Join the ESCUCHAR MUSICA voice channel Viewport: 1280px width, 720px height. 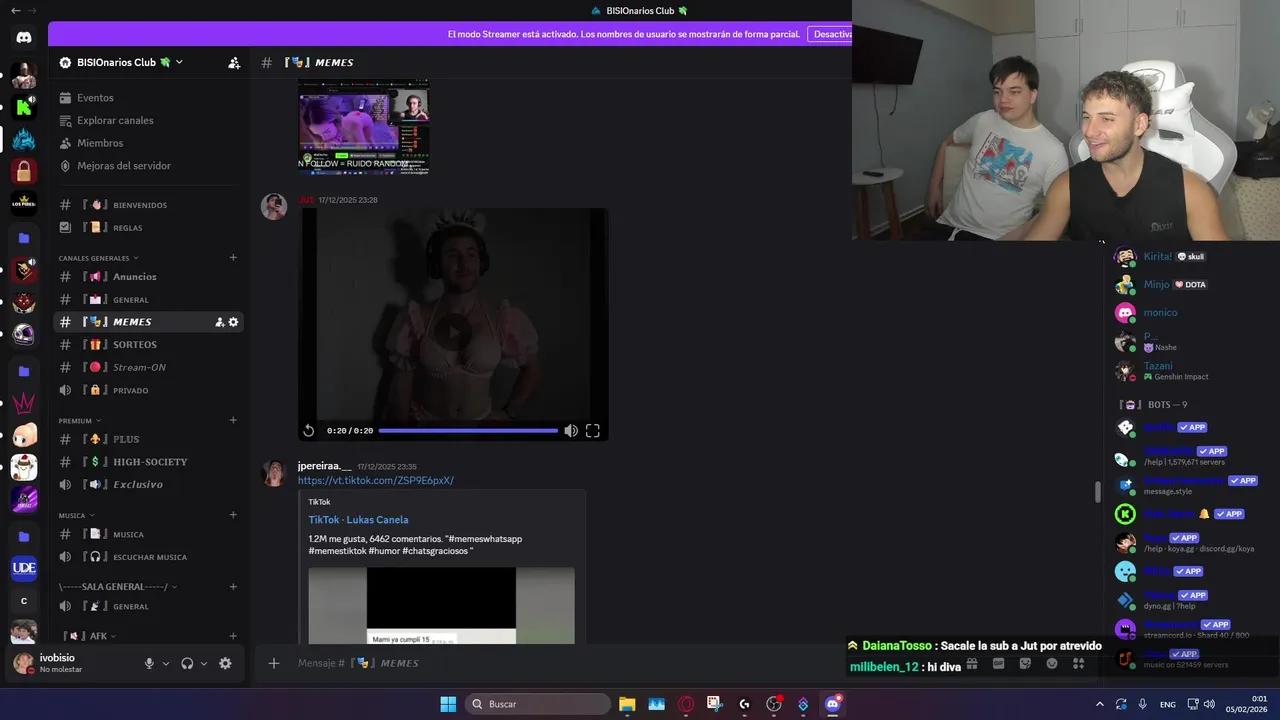[150, 557]
